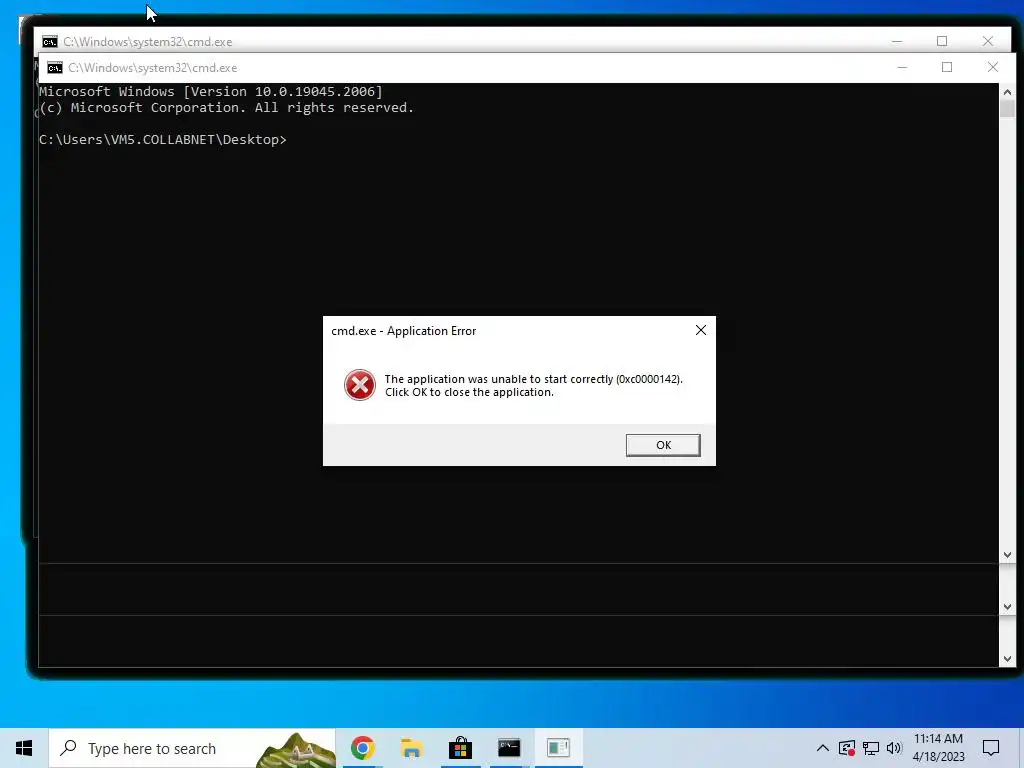Click the scrollbar thumb in cmd window
The width and height of the screenshot is (1024, 768).
point(1007,108)
